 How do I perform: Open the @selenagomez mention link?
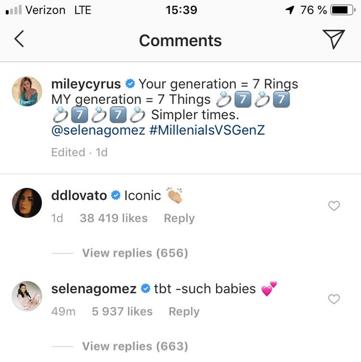[98, 130]
